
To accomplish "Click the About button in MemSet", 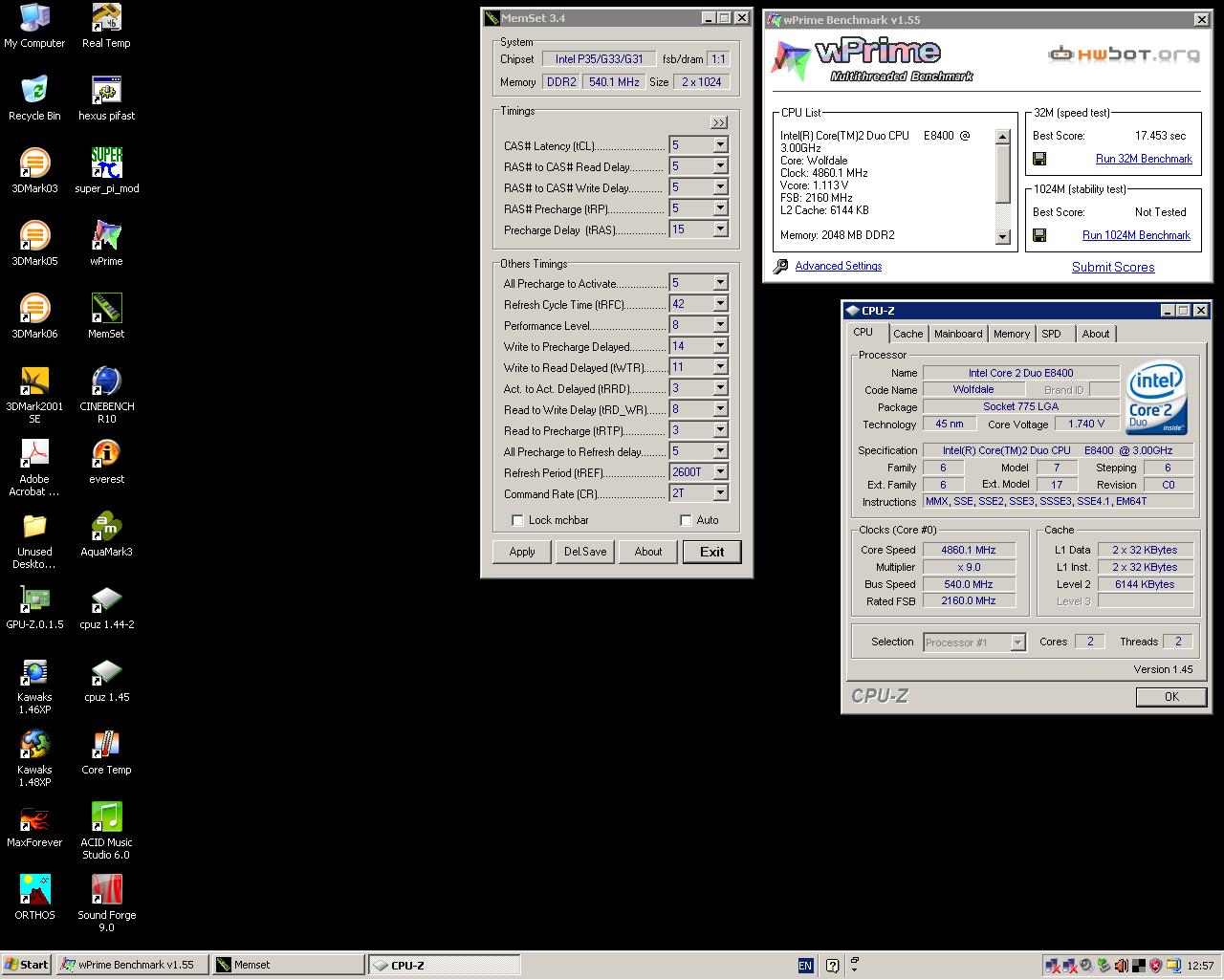I will [x=648, y=552].
